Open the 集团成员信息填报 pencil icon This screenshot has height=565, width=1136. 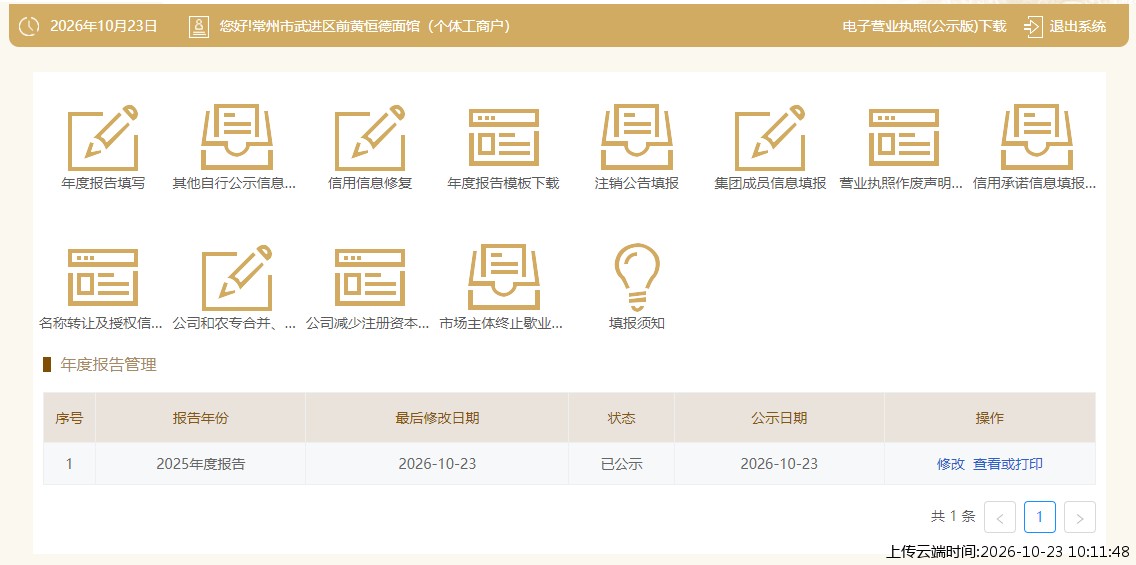[x=770, y=138]
